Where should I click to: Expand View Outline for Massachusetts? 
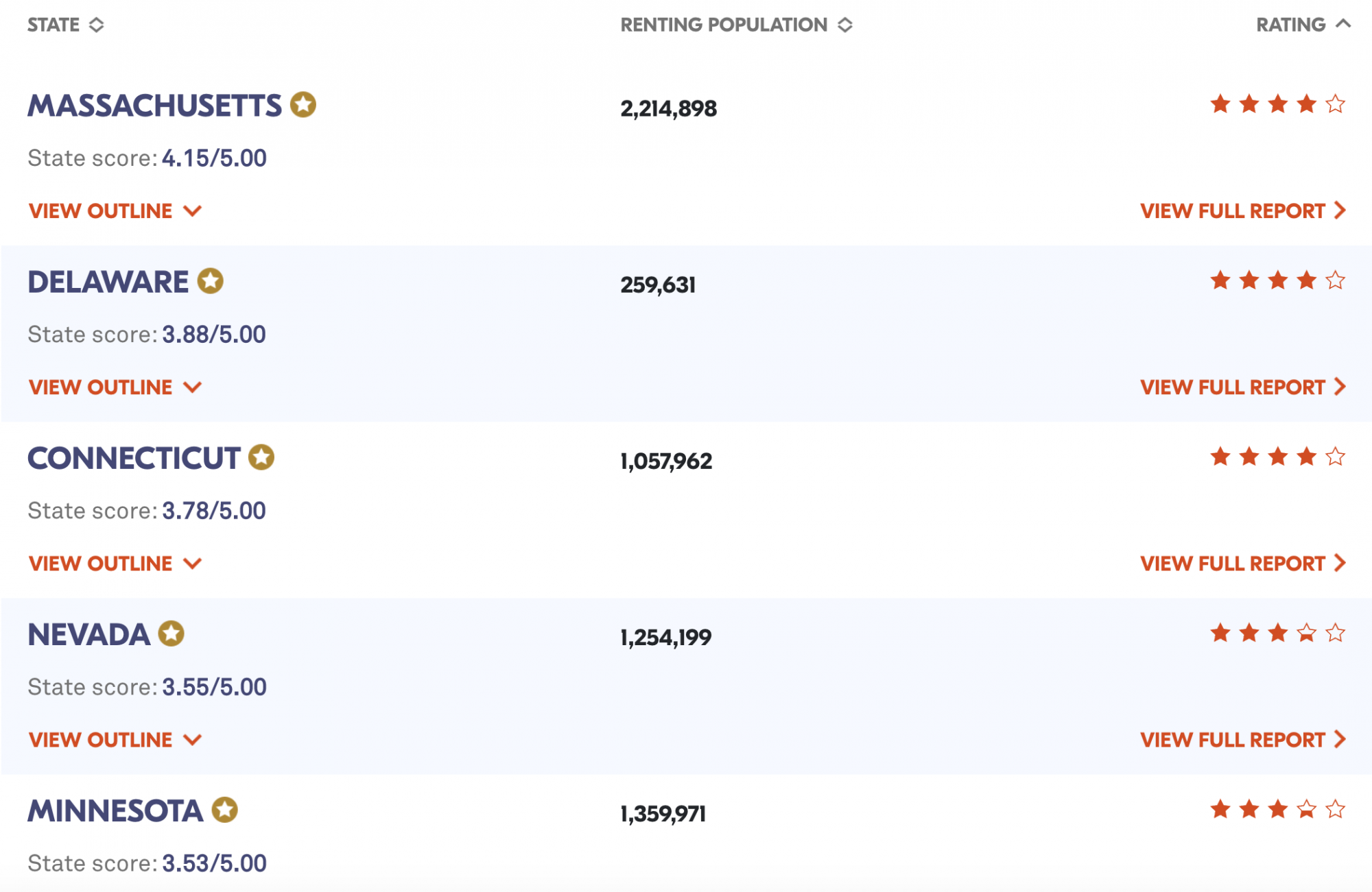115,210
